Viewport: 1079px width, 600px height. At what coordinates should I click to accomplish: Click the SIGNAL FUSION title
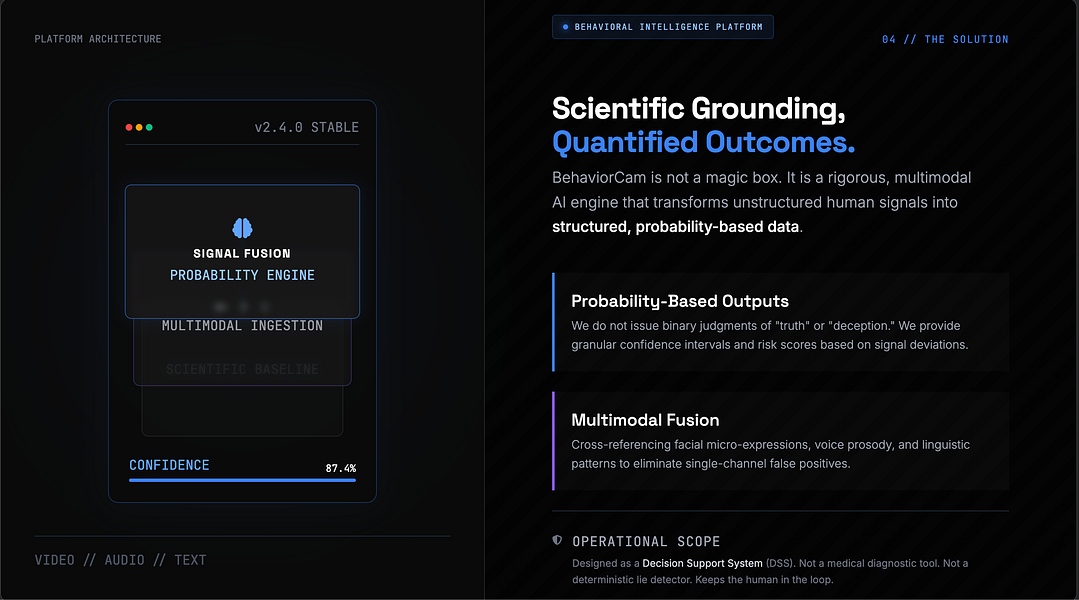[242, 253]
